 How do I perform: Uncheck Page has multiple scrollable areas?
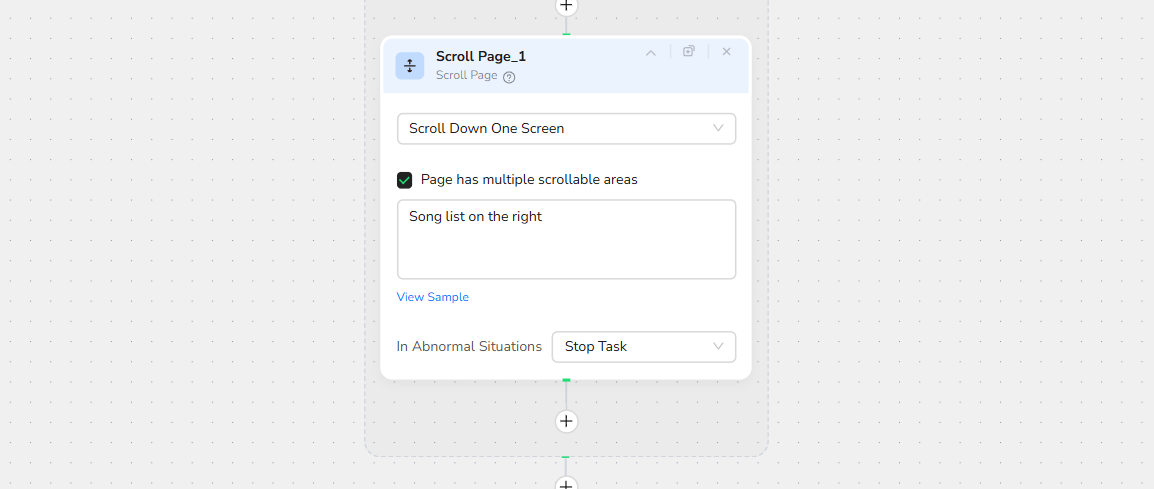(x=405, y=180)
